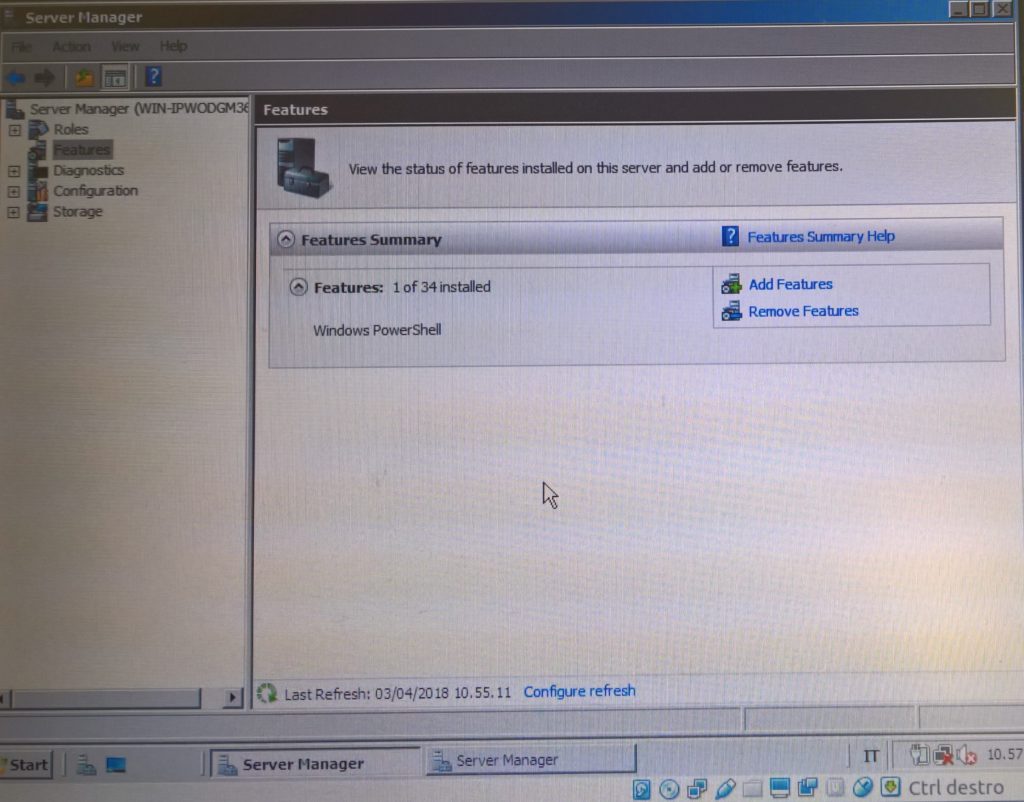Click the IT language indicator in the taskbar
1024x802 pixels.
tap(870, 757)
